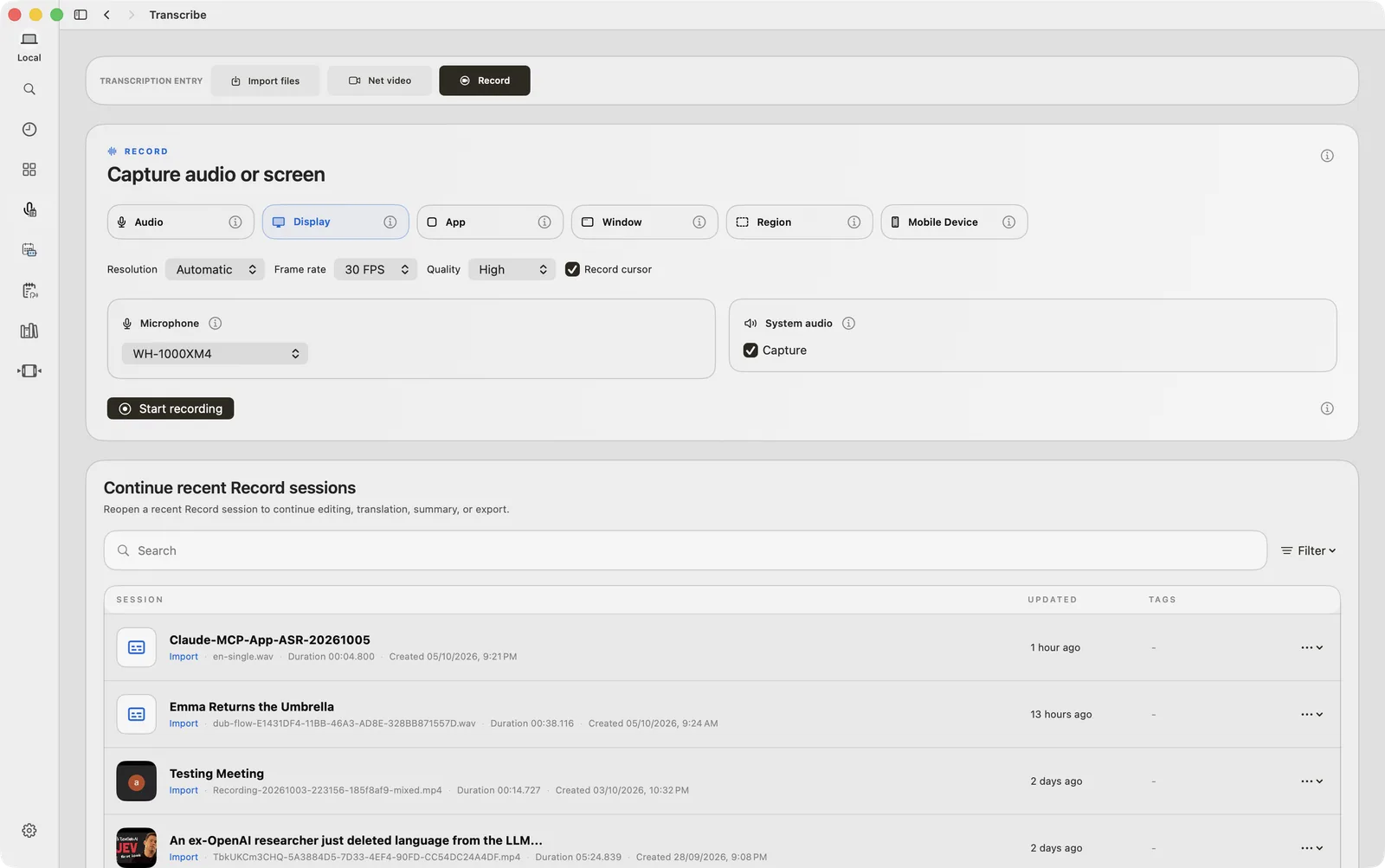This screenshot has width=1385, height=868.
Task: Open the Testing Meeting session thumbnail
Action: coord(136,781)
